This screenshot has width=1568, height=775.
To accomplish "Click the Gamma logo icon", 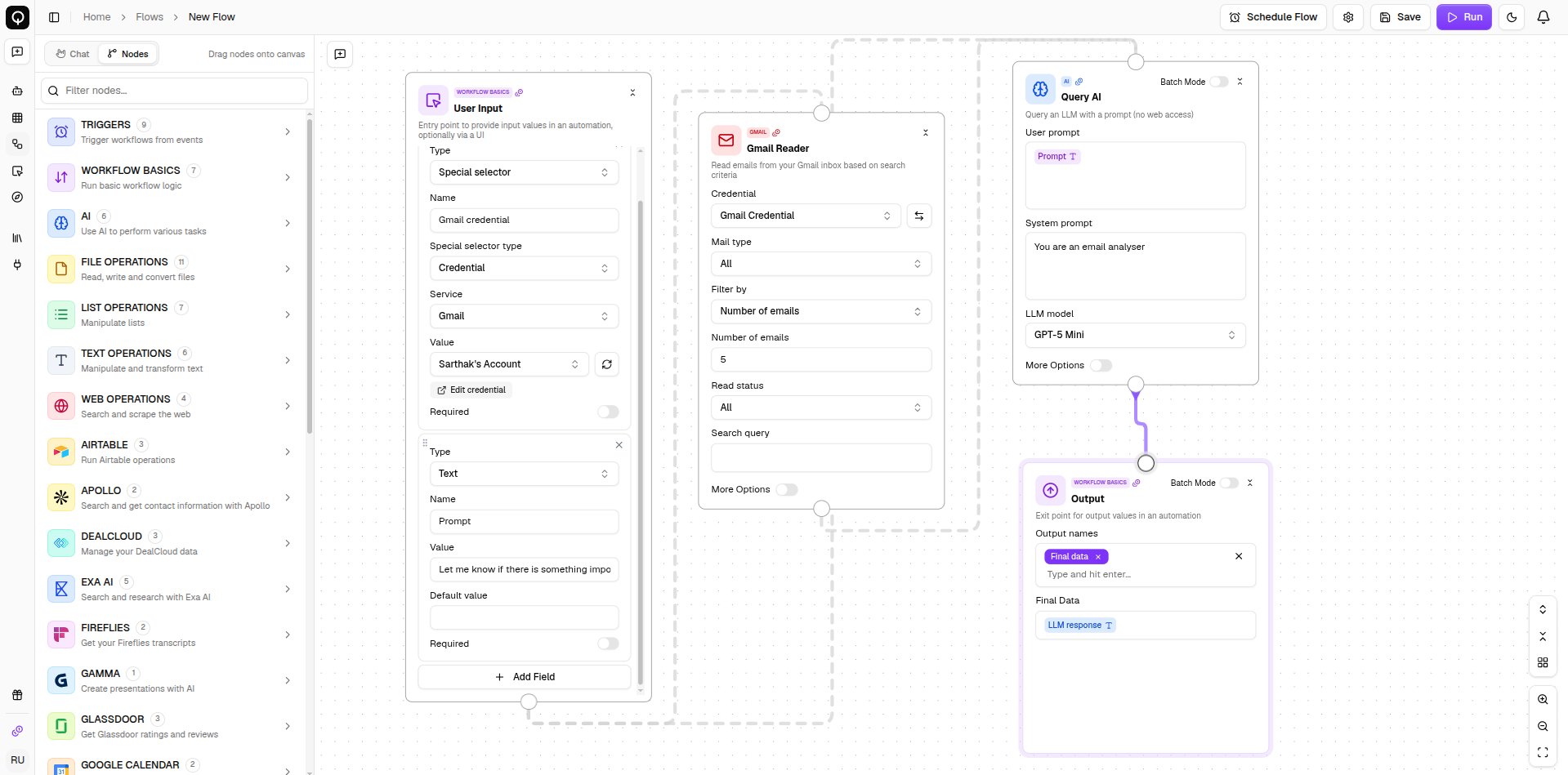I will click(61, 680).
